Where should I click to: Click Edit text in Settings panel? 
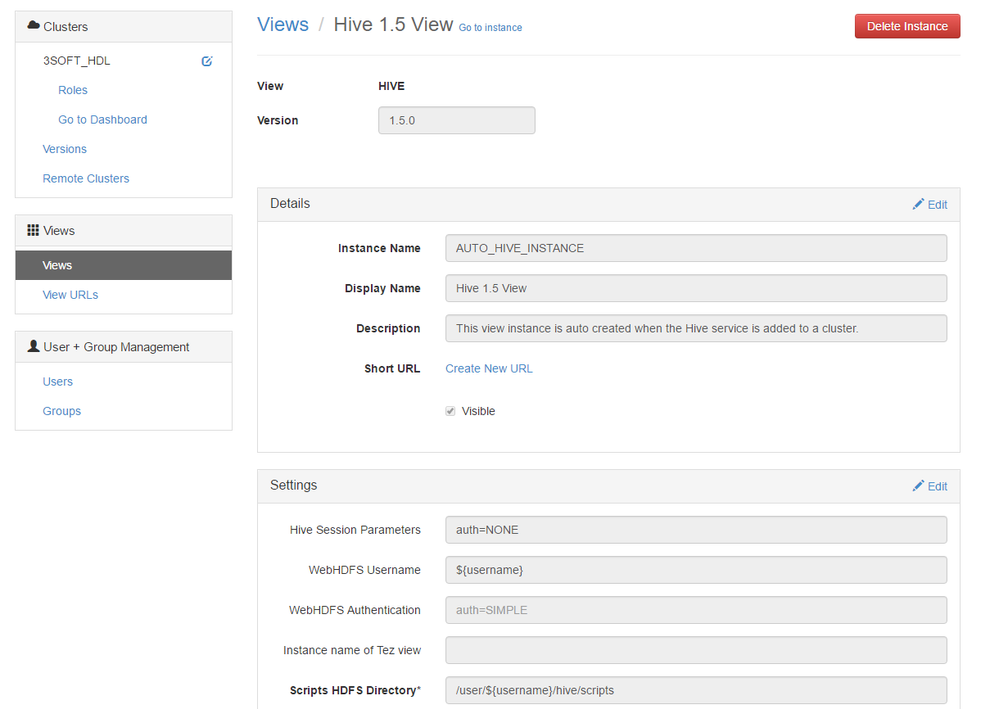pyautogui.click(x=937, y=486)
